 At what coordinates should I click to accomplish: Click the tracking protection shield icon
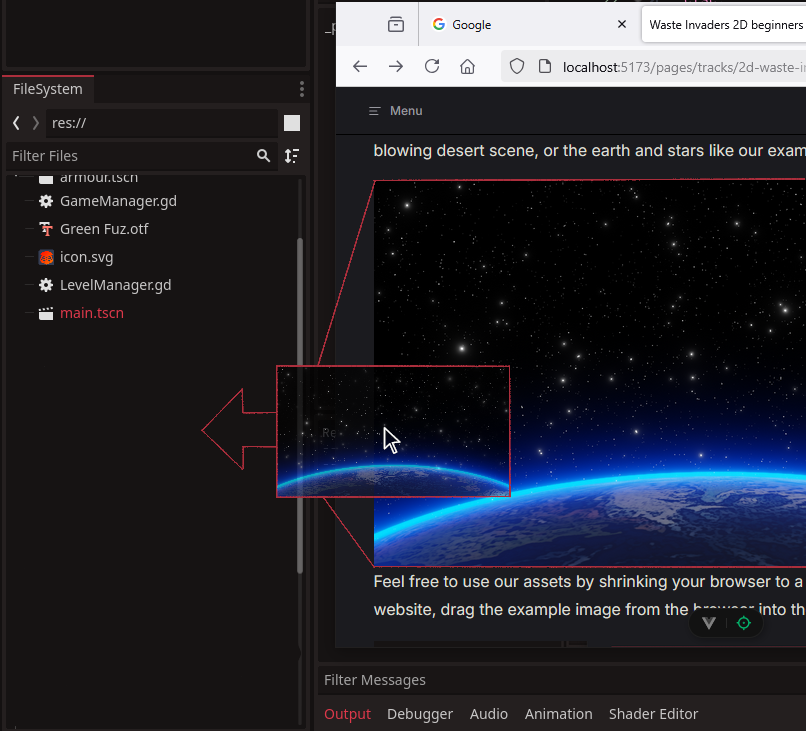pos(517,66)
